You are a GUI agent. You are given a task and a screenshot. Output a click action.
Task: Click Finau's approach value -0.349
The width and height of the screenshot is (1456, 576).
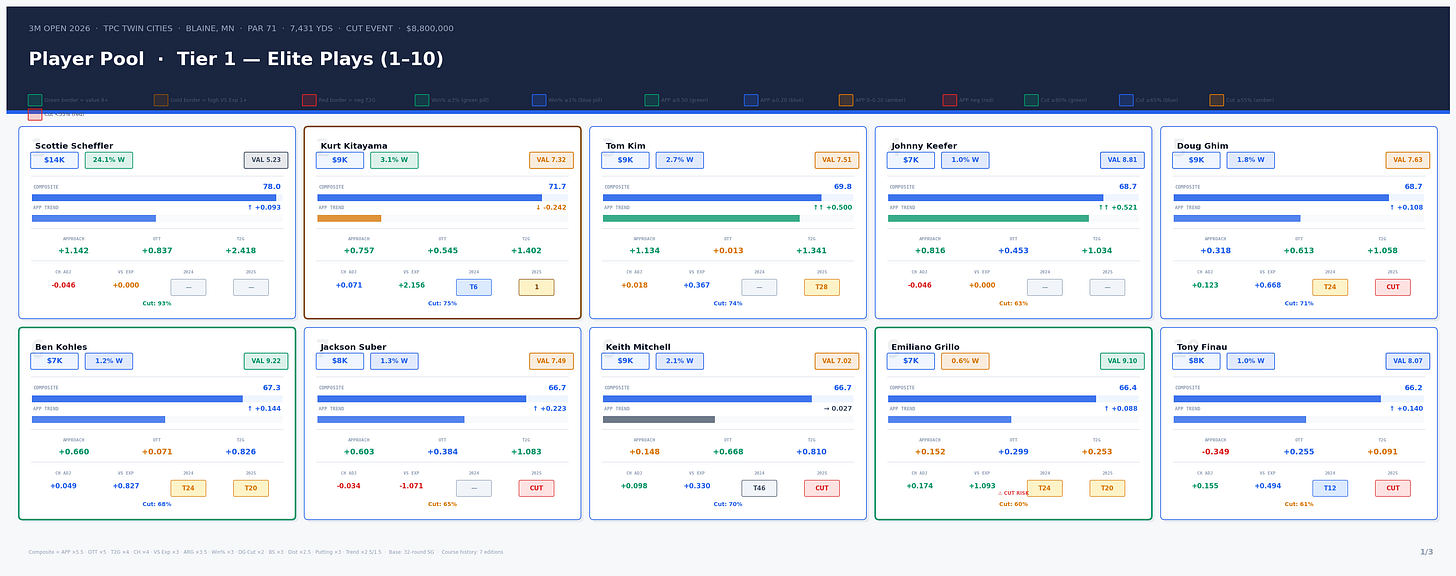point(1215,452)
